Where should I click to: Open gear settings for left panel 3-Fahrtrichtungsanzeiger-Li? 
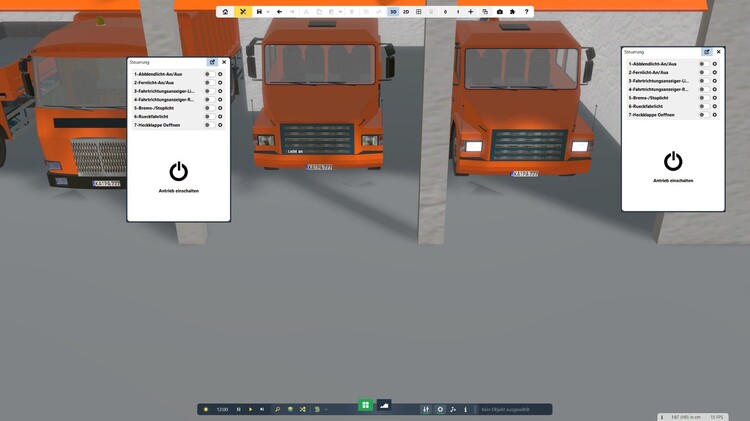(x=220, y=91)
